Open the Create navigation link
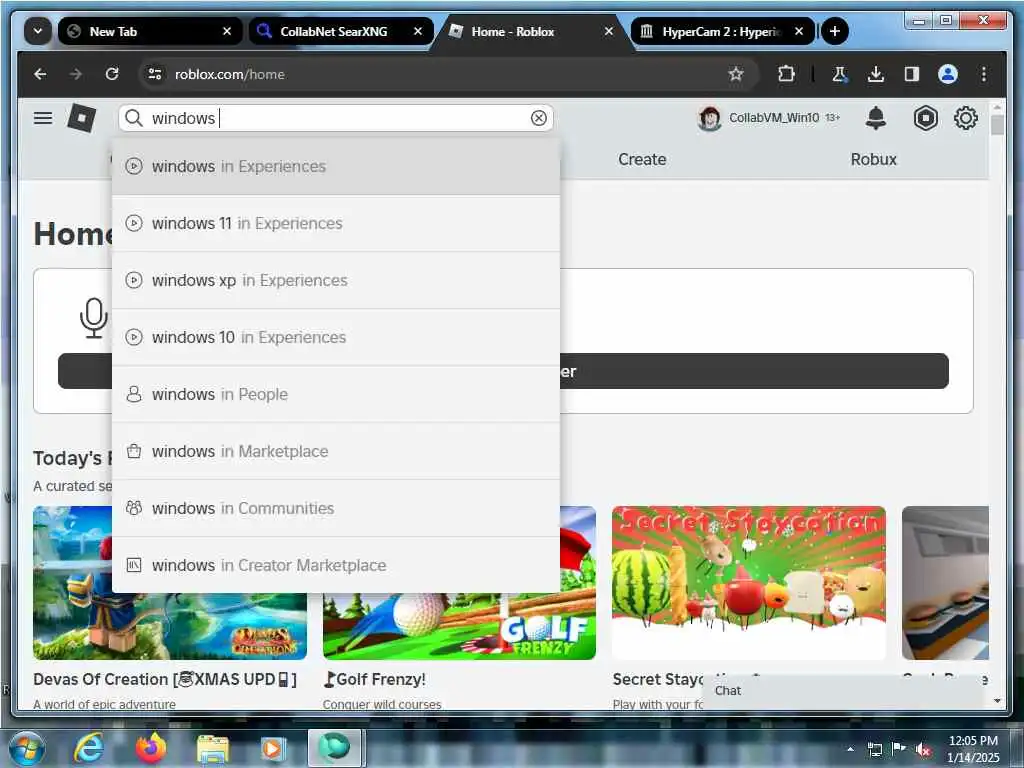Screen dimensions: 1024x768 (642, 159)
